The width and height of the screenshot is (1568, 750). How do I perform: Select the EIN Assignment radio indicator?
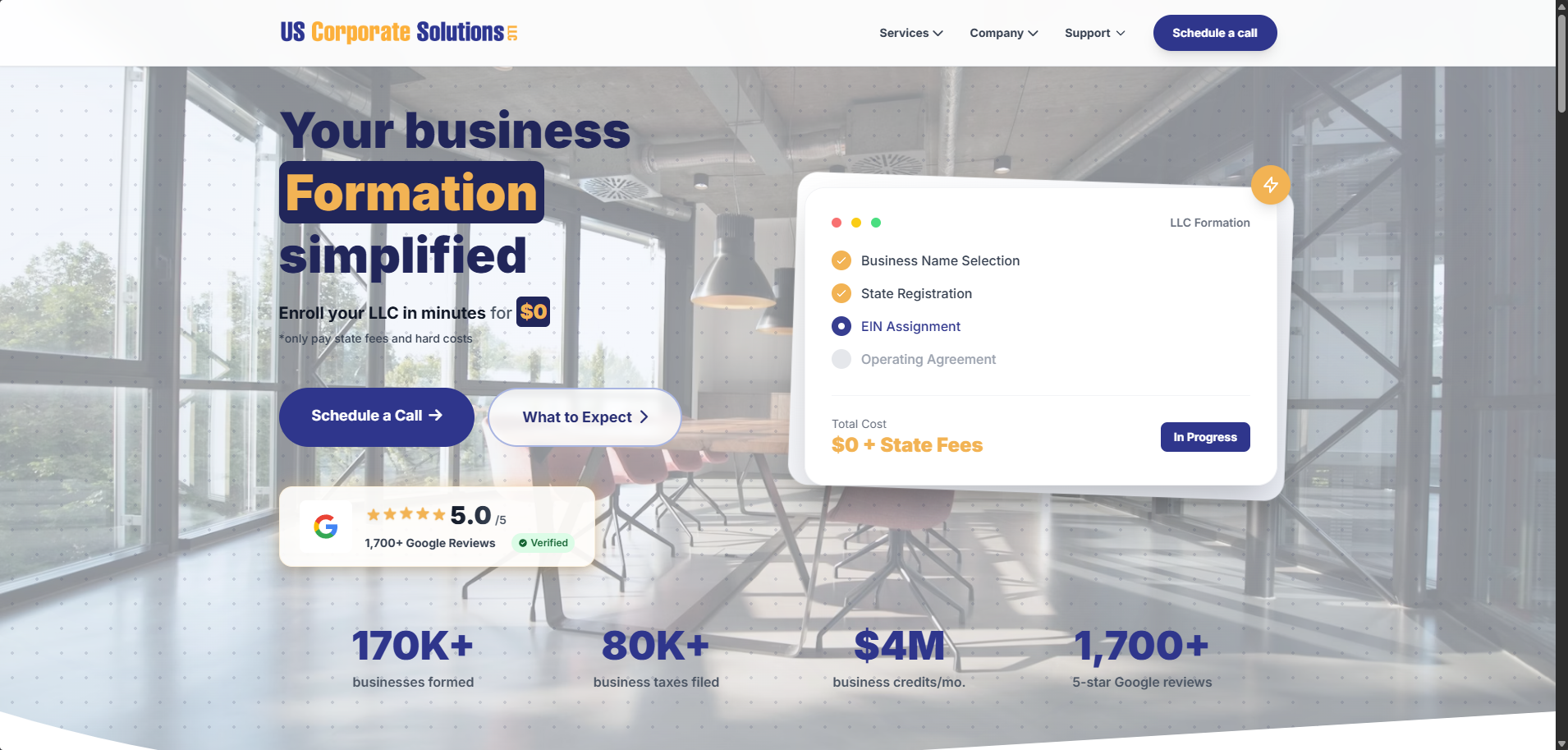pos(841,326)
